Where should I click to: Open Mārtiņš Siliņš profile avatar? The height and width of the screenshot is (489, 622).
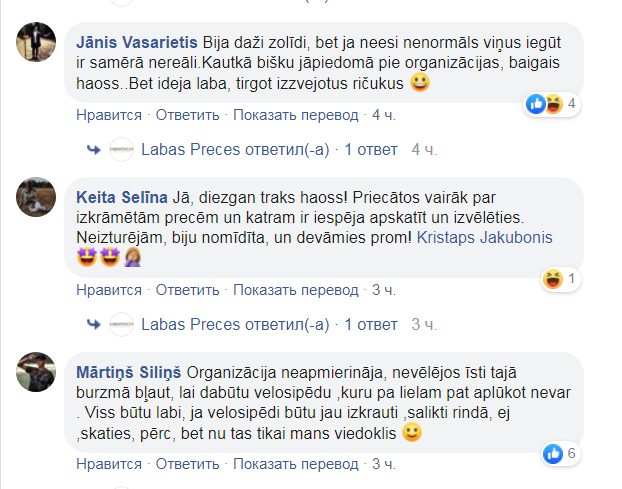click(36, 372)
